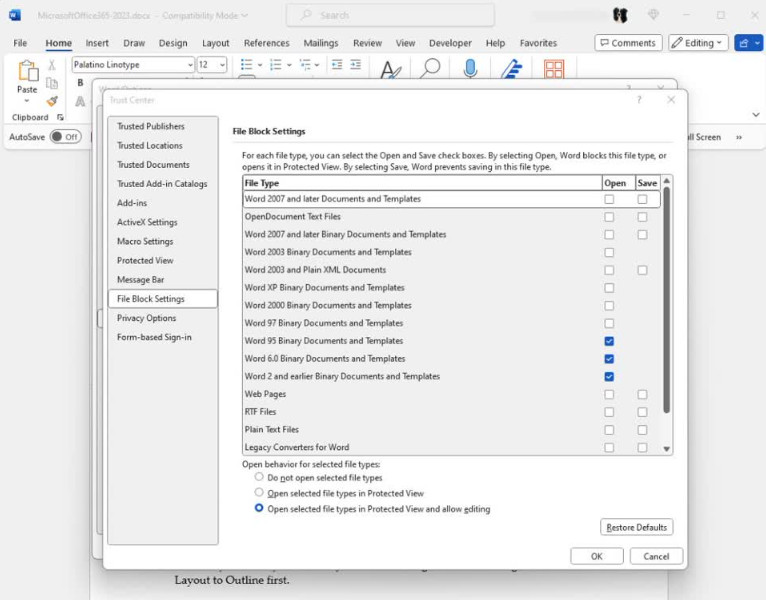Viewport: 766px width, 600px height.
Task: Open the font name dropdown
Action: [190, 64]
